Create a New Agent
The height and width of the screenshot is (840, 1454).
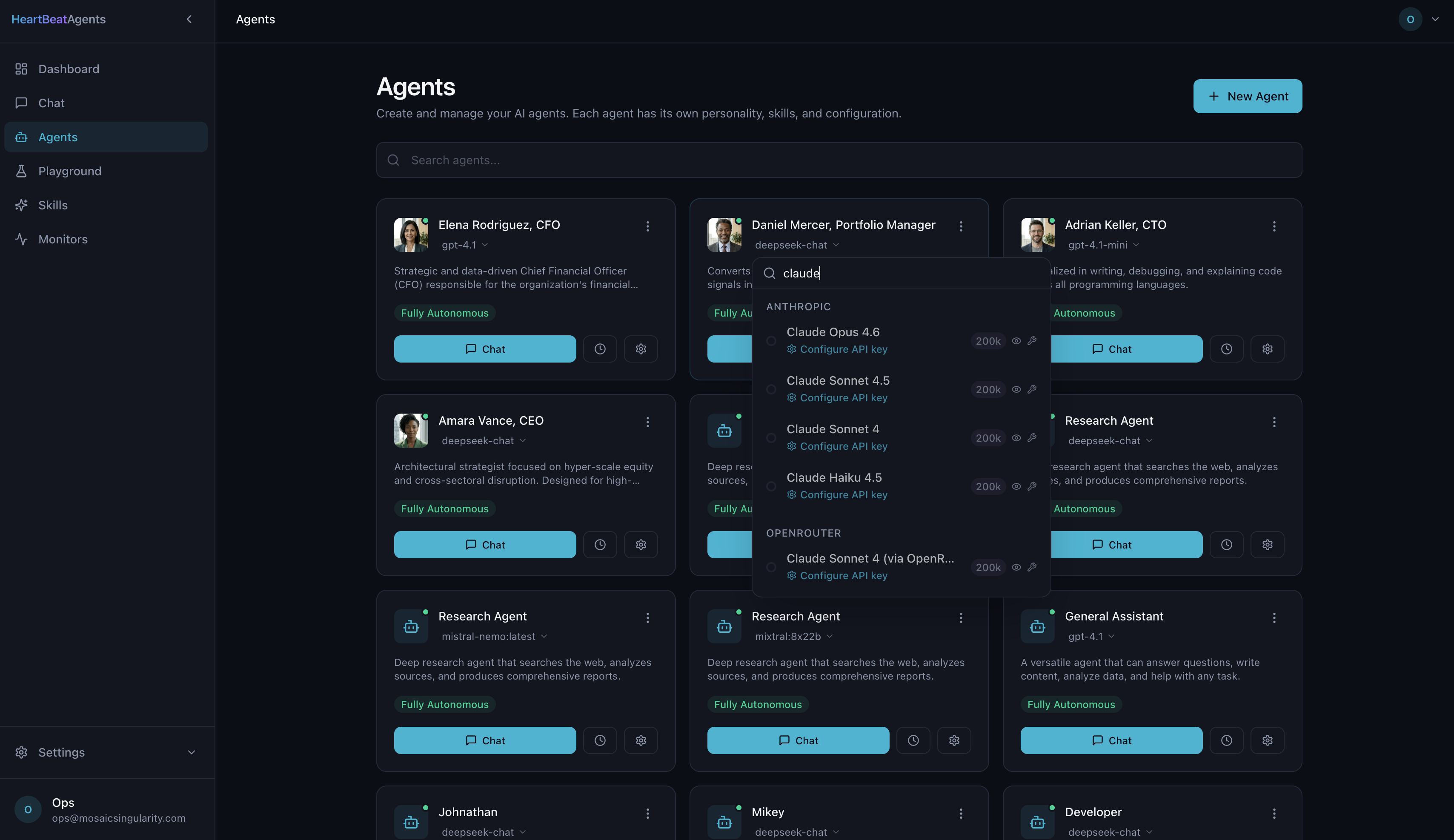(1248, 96)
